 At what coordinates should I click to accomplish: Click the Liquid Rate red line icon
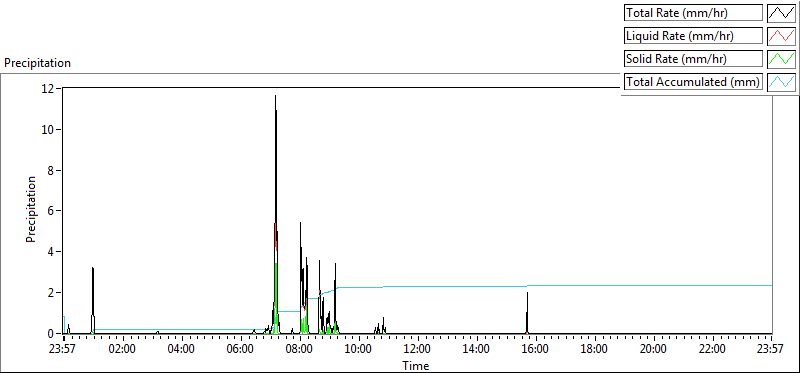click(x=781, y=36)
